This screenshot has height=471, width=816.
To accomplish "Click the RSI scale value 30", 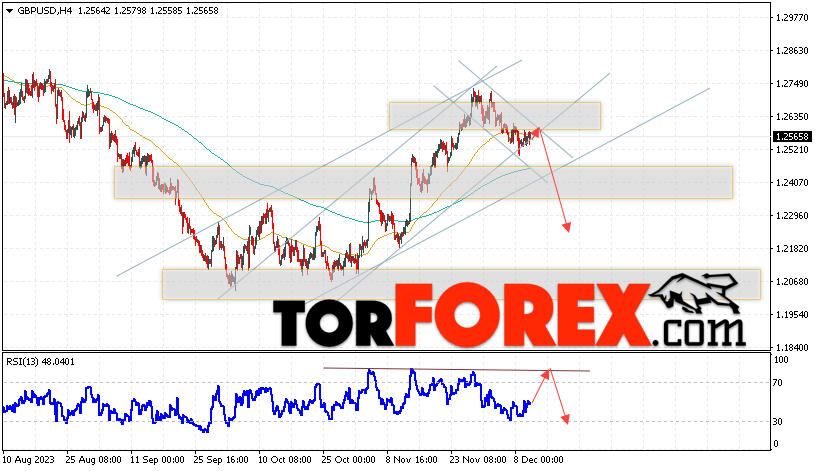I will coord(777,422).
